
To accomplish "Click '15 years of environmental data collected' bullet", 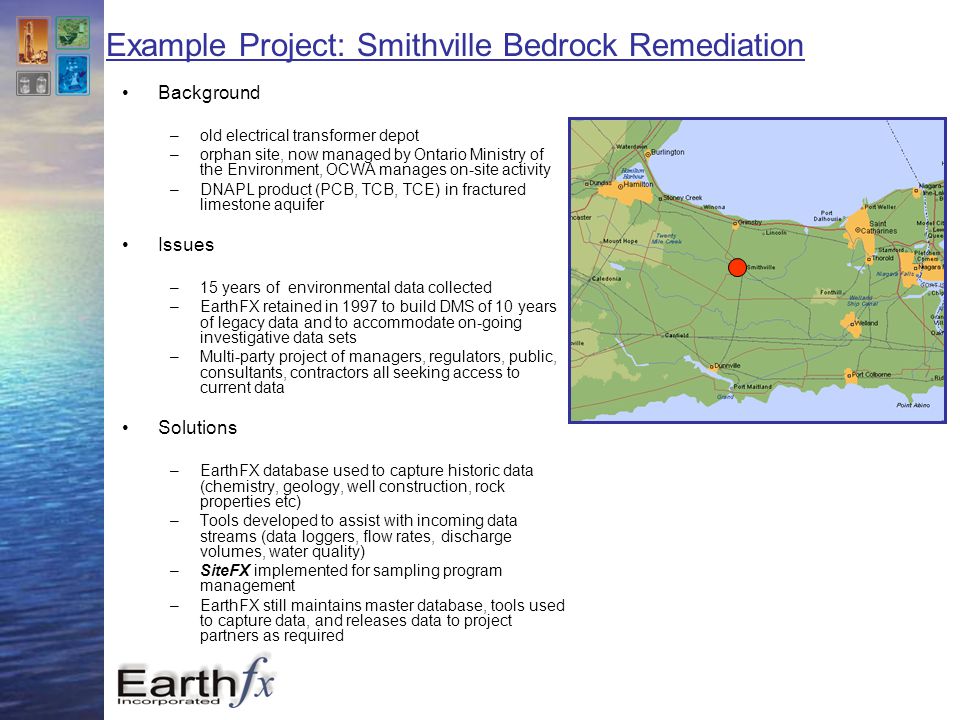I will [x=346, y=287].
